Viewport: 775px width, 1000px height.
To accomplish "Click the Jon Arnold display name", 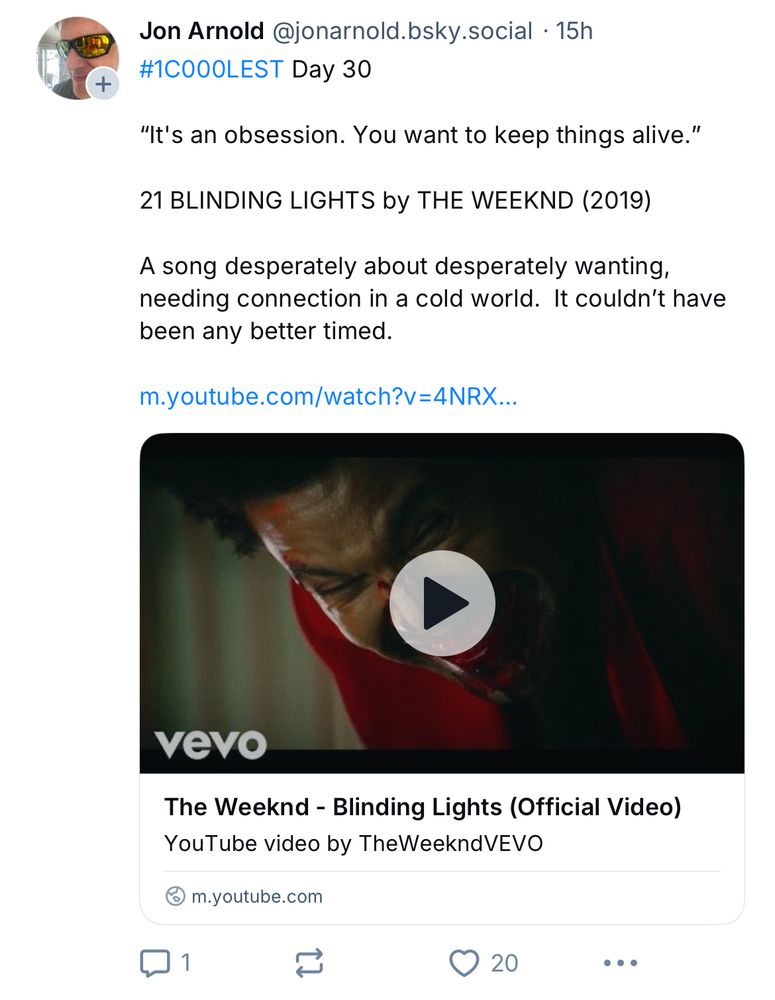I will click(x=202, y=31).
